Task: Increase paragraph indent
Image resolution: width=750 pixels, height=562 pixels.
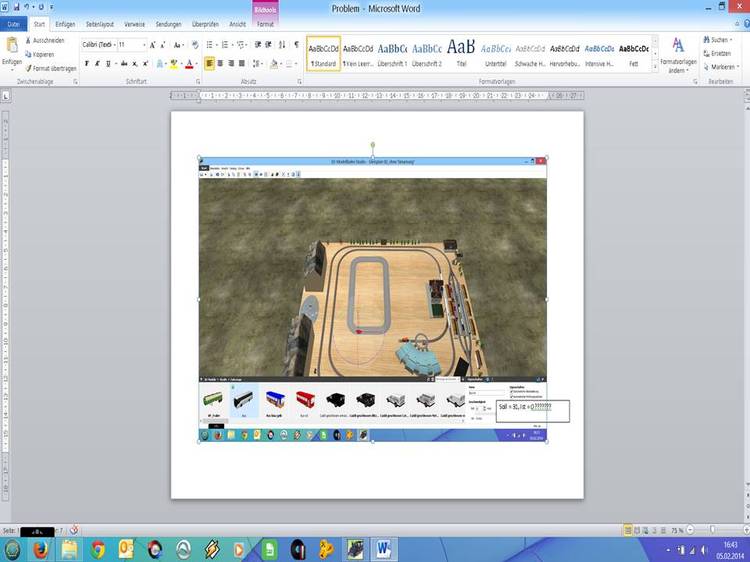Action: (268, 45)
